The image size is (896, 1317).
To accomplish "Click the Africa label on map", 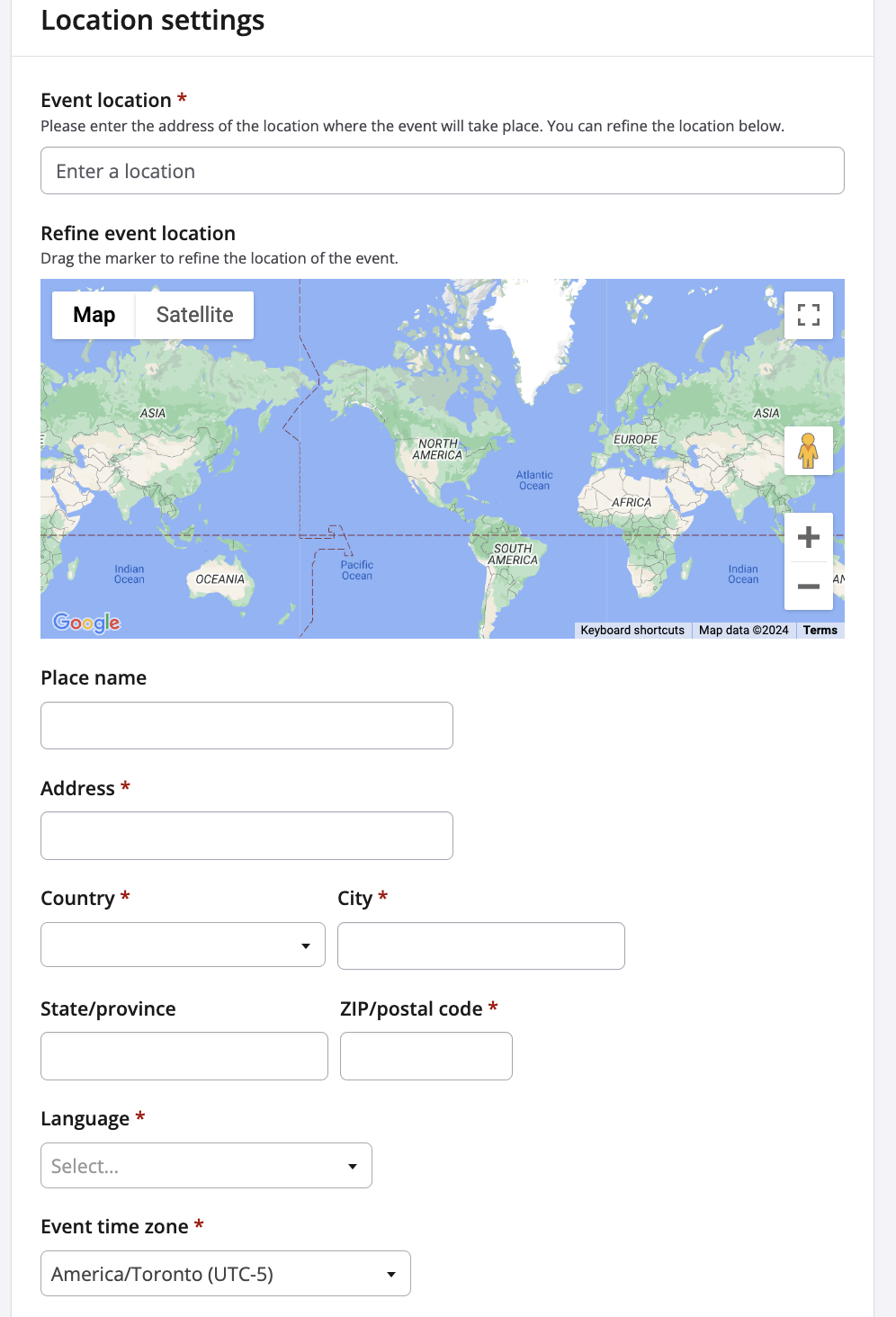I will 632,503.
